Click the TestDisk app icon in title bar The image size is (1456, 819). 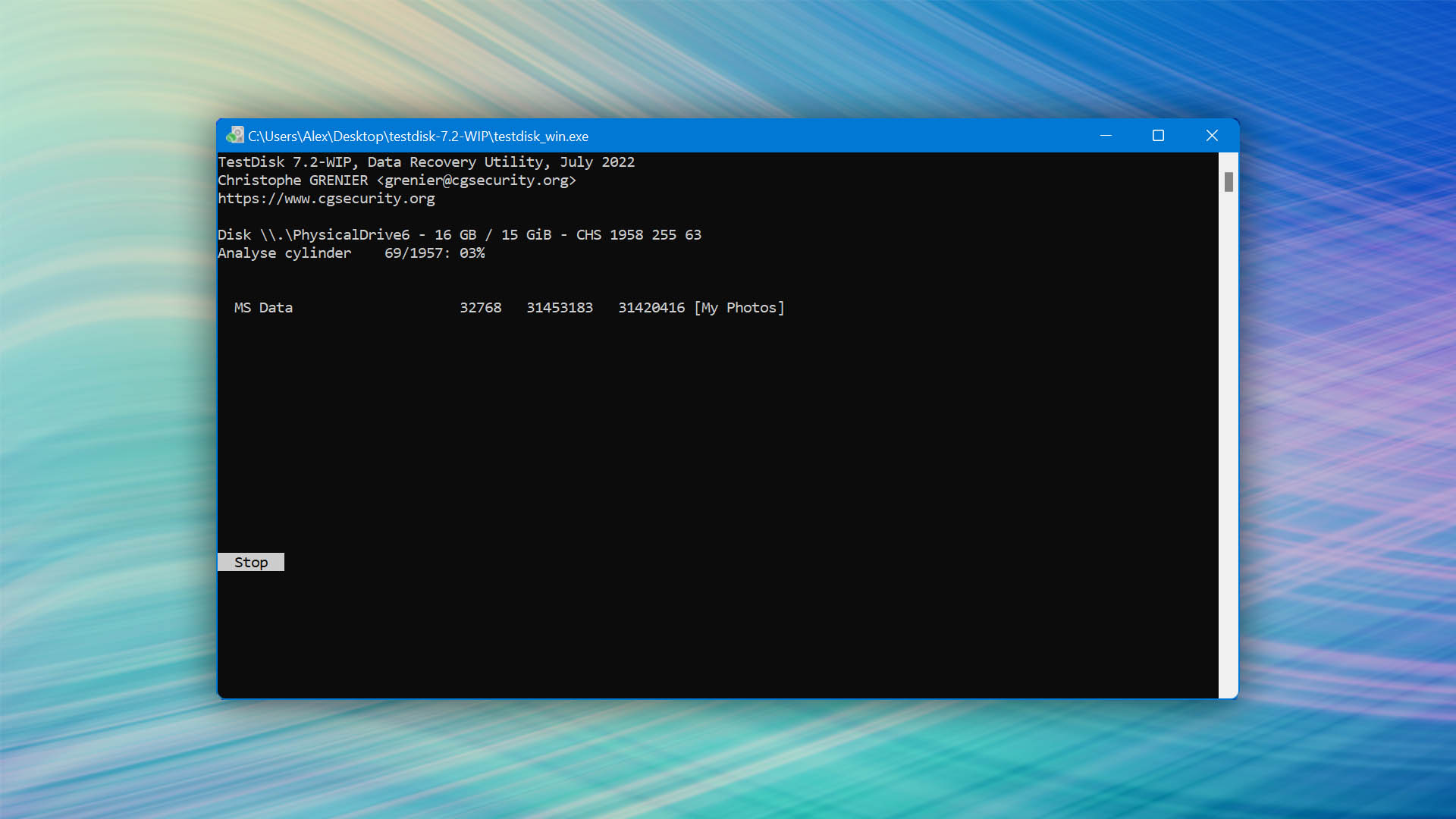234,136
